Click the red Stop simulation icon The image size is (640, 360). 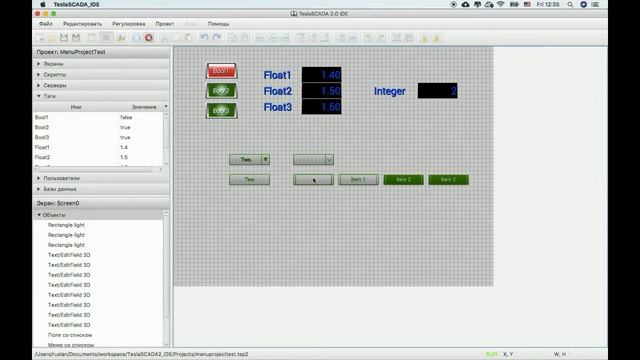(149, 38)
